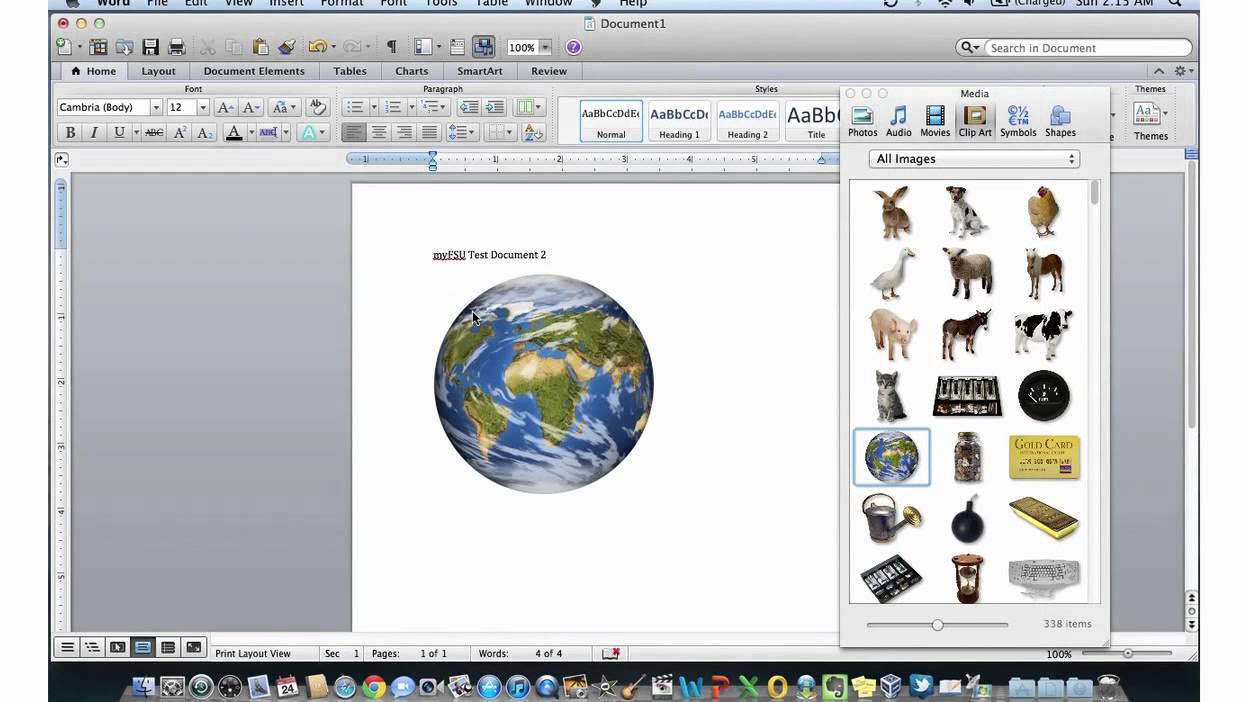
Task: Open the Change Case (Aa) dropdown
Action: pyautogui.click(x=283, y=107)
